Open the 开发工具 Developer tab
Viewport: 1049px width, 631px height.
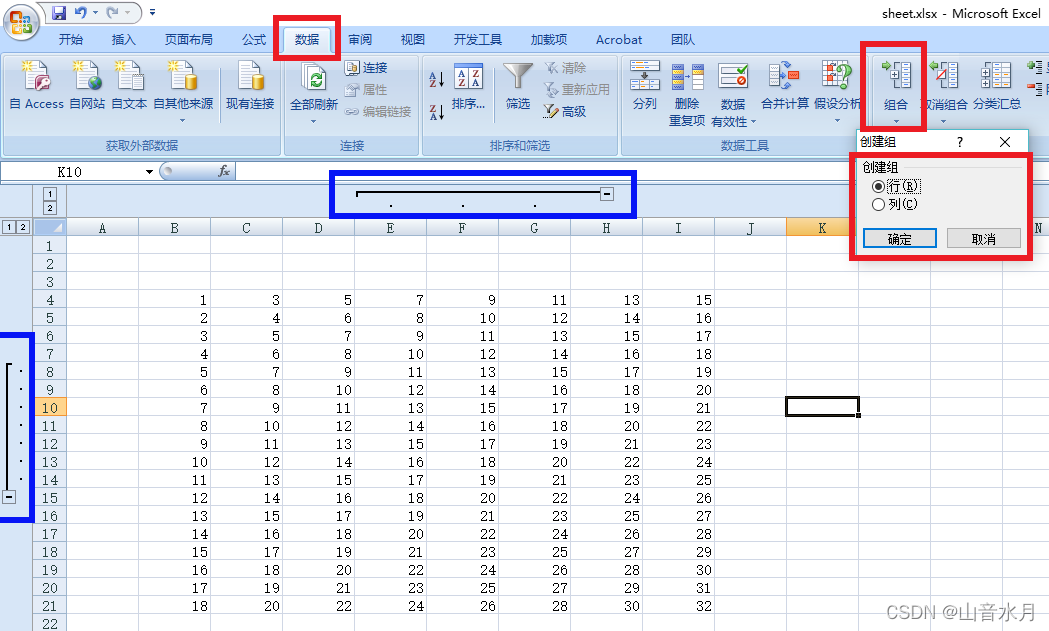[478, 39]
